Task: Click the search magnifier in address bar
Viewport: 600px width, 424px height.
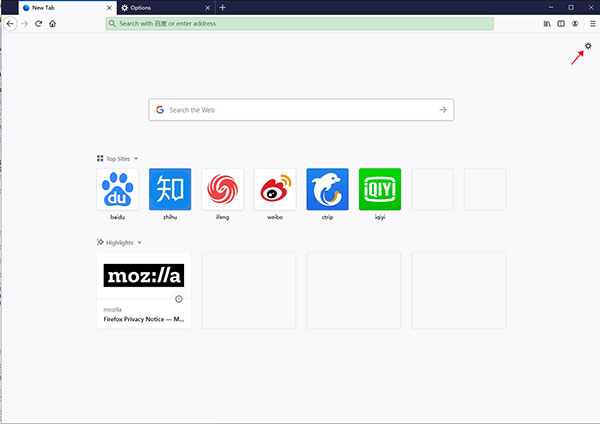Action: 112,24
